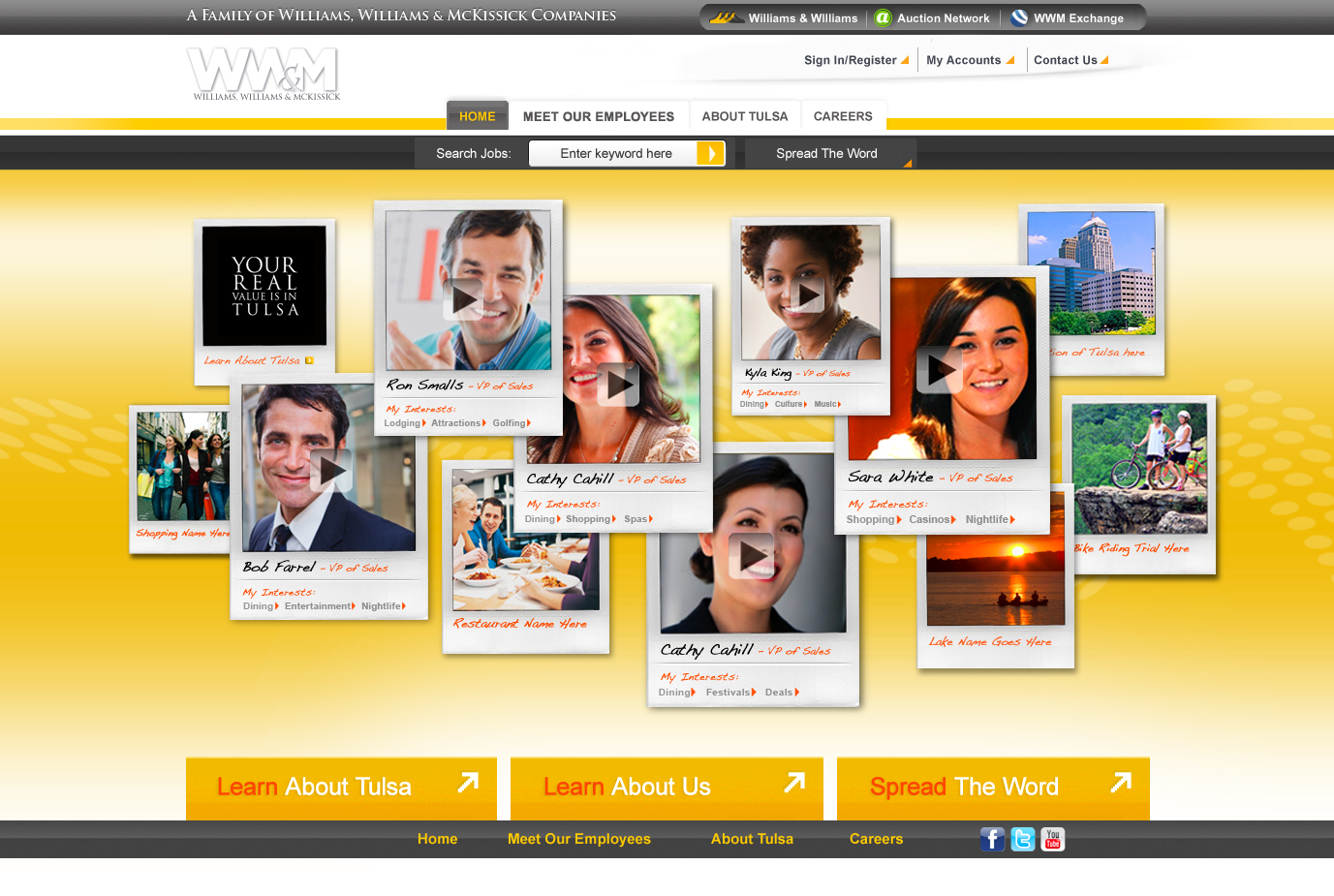
Task: Click the Williams & Williams logo icon
Action: [x=727, y=17]
